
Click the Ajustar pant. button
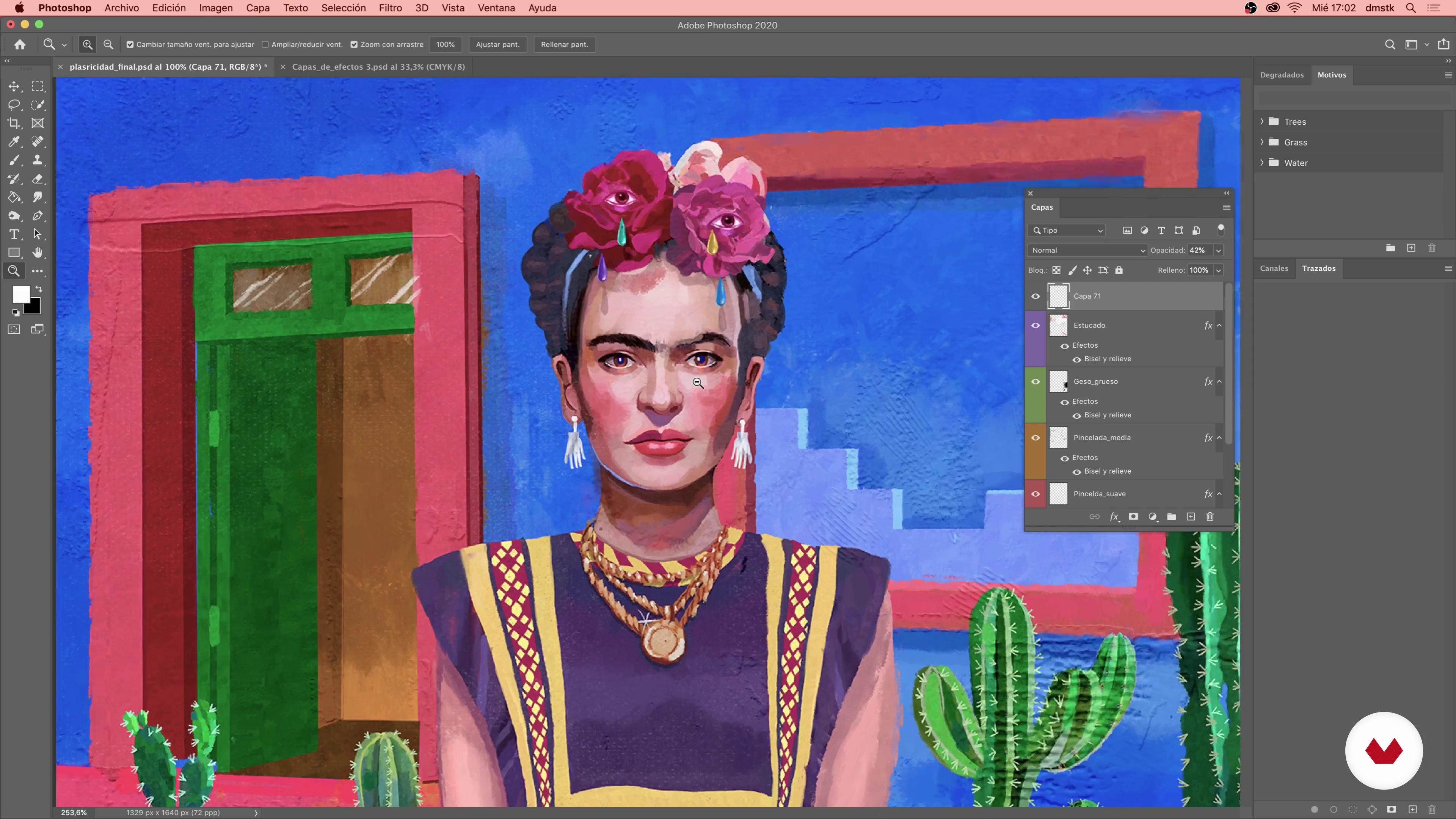click(x=497, y=45)
